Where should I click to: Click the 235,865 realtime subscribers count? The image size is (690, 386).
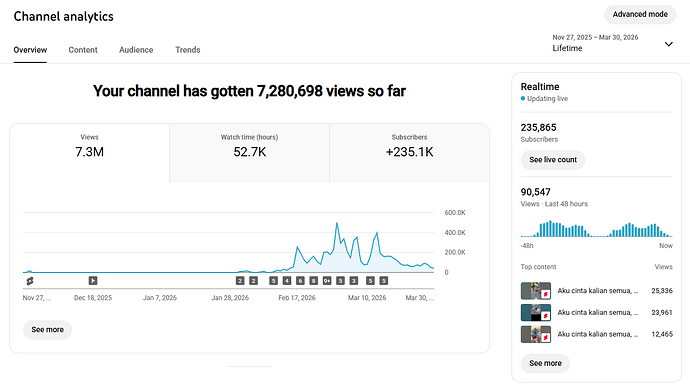click(x=538, y=128)
